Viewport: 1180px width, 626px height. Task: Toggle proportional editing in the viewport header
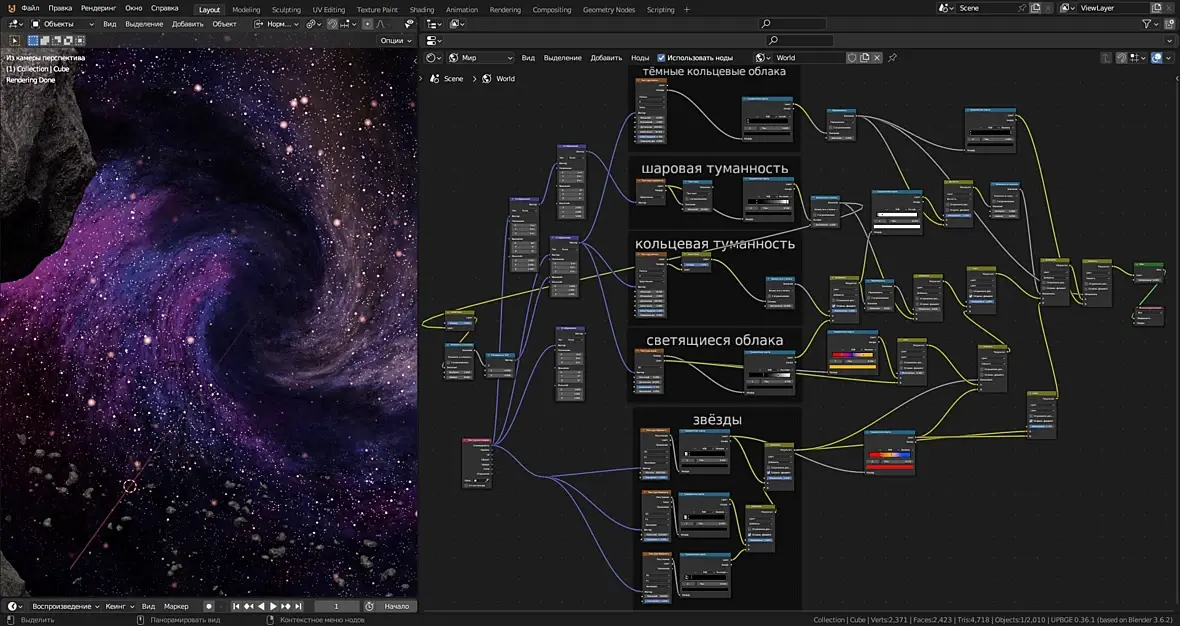tap(366, 23)
